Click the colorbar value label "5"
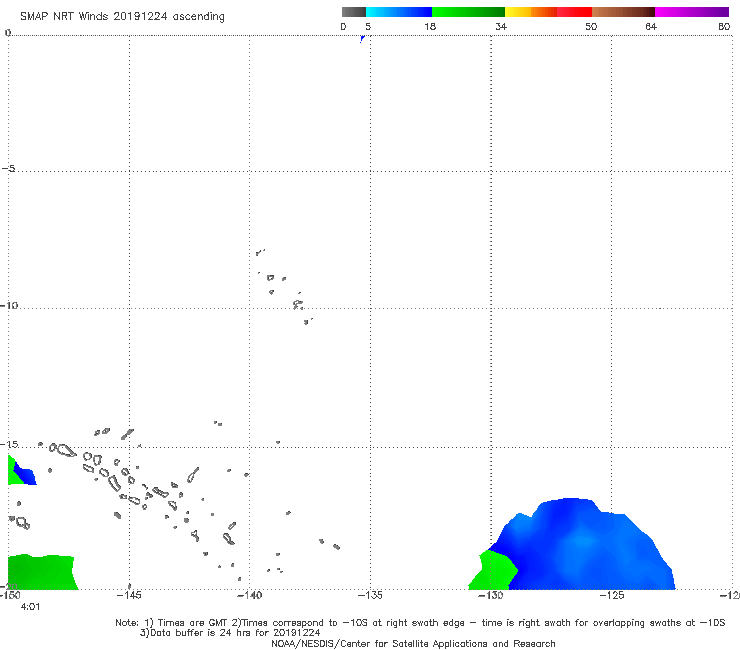 [x=368, y=26]
